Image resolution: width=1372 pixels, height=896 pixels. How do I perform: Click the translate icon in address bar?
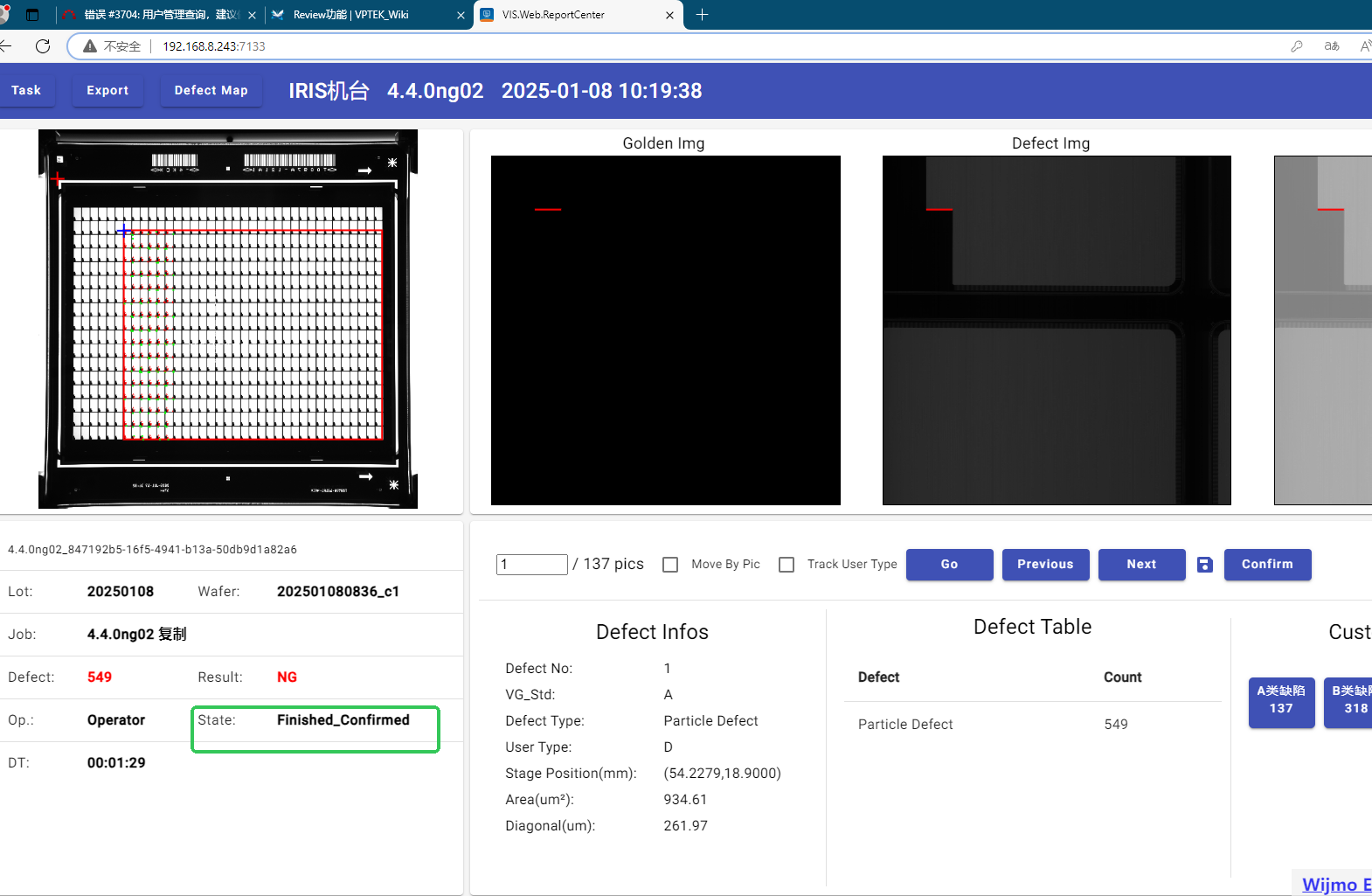point(1331,46)
